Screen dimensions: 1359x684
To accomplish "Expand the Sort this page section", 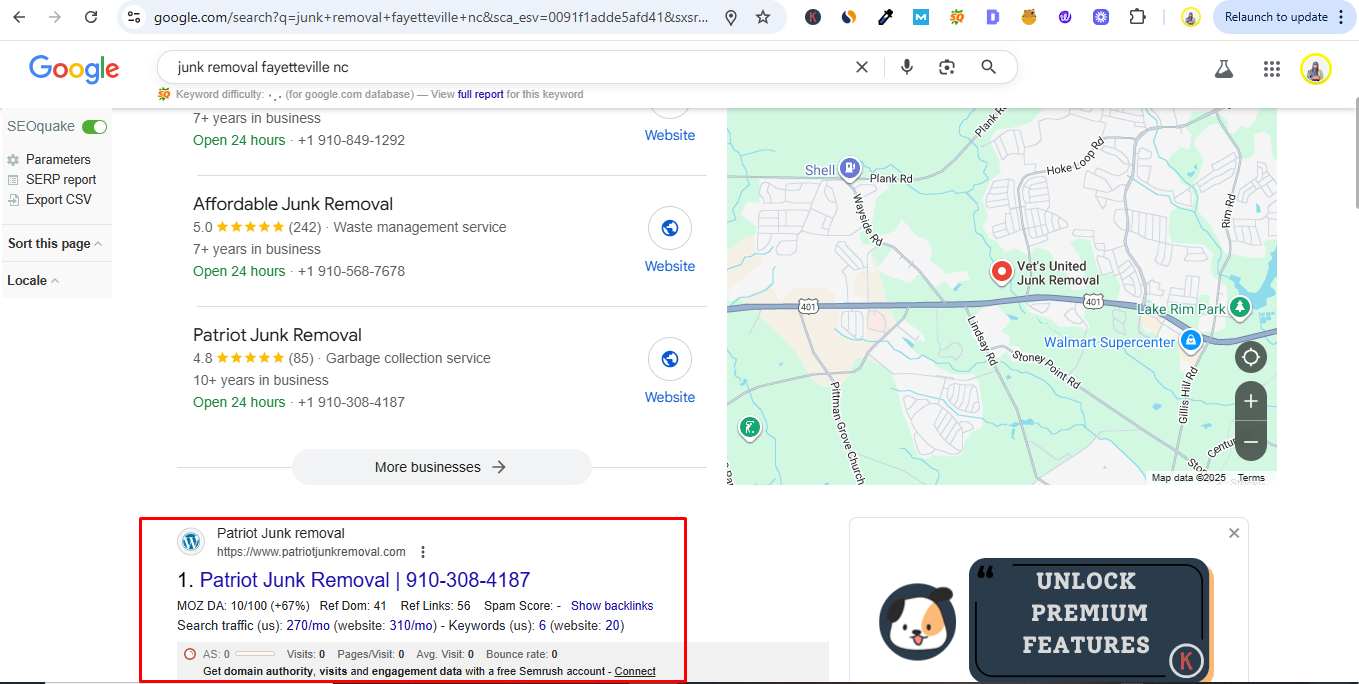I will coord(54,244).
